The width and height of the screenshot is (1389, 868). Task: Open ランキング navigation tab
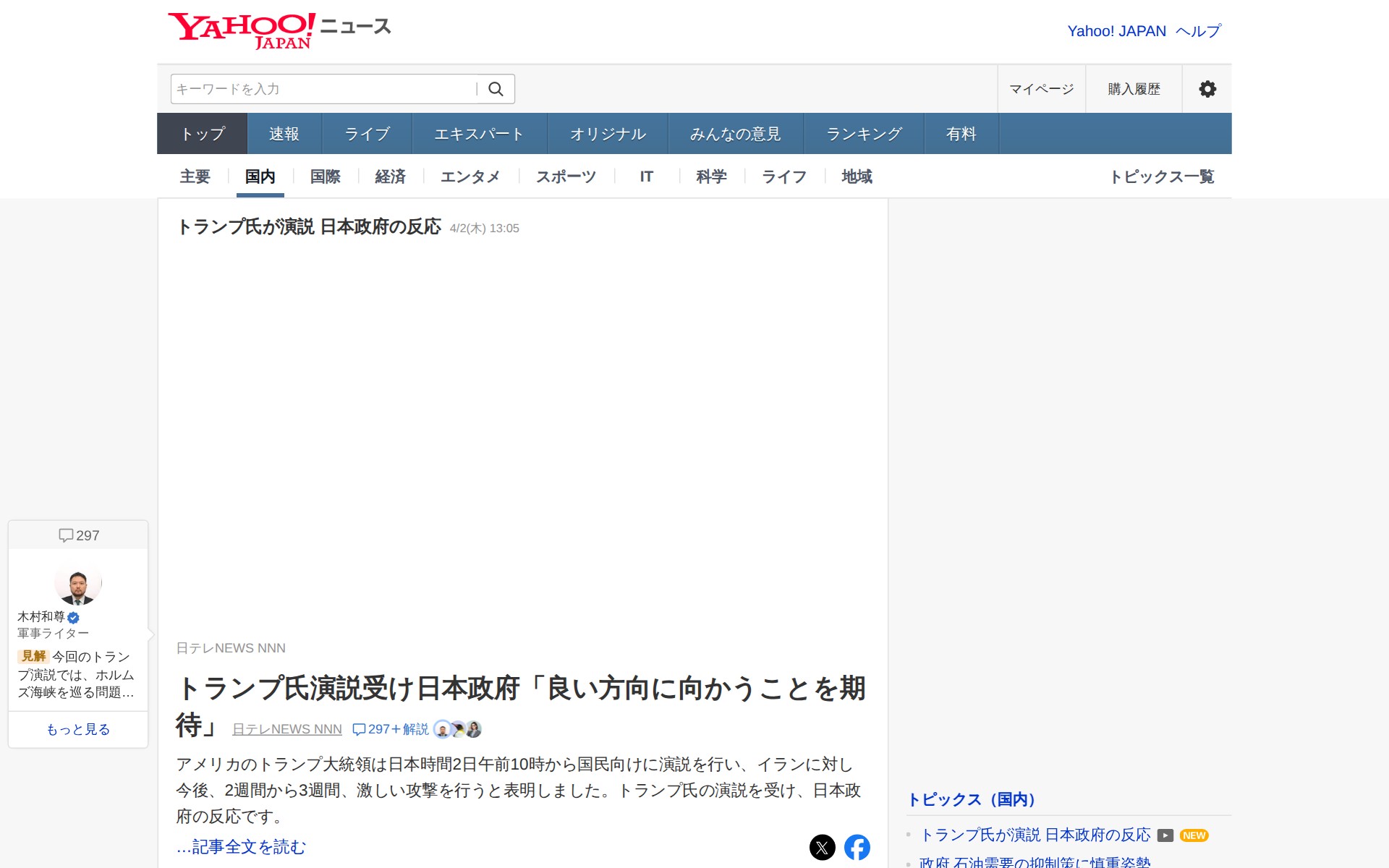click(863, 134)
